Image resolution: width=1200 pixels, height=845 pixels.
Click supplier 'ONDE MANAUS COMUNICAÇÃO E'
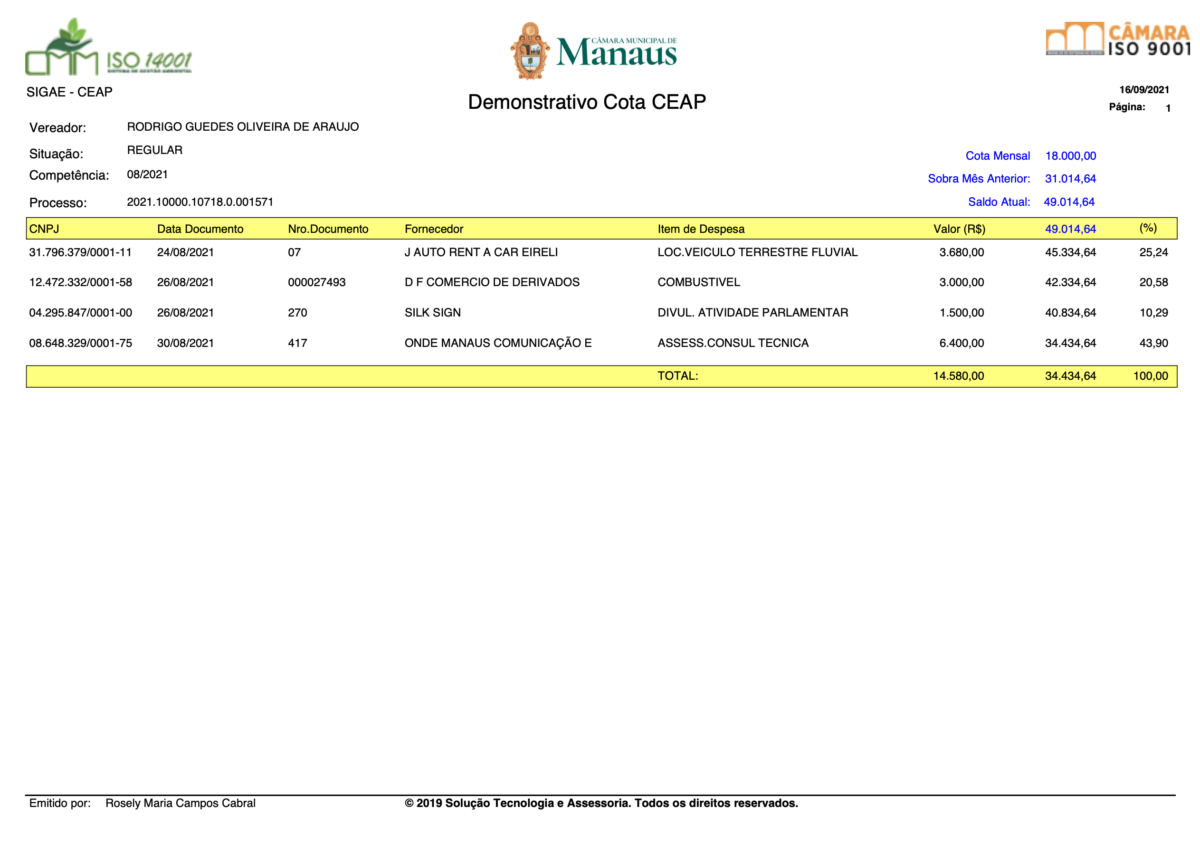point(498,343)
